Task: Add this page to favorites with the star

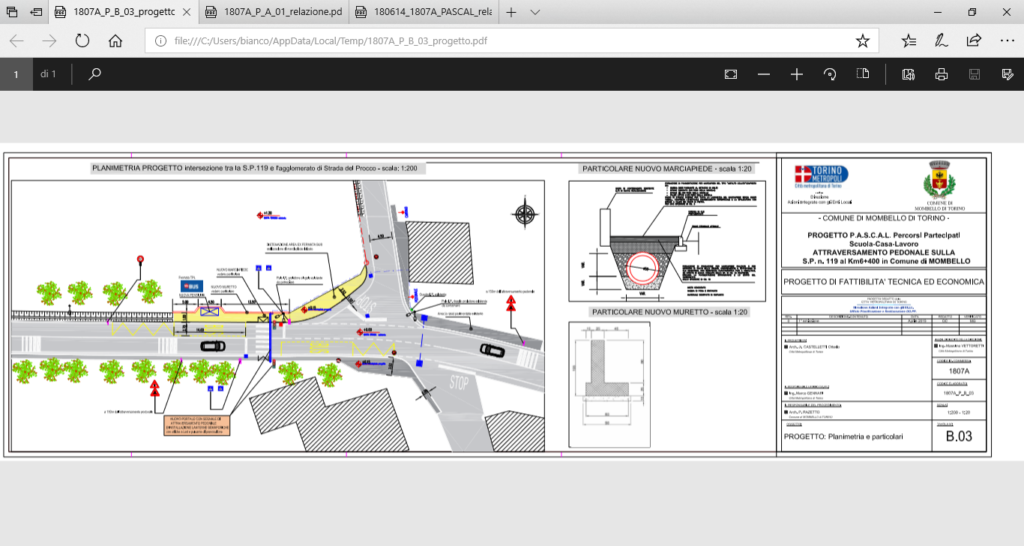Action: [x=862, y=41]
